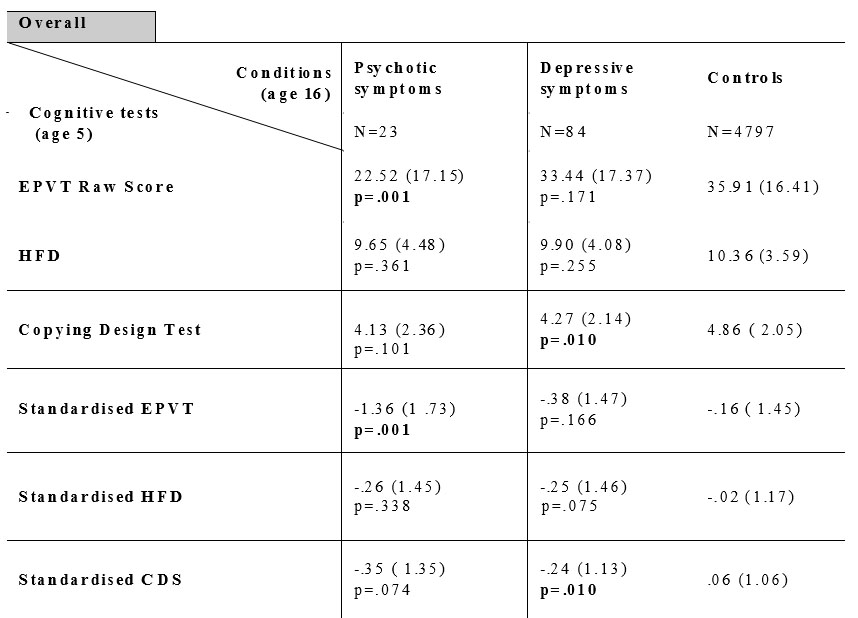858x618 pixels.
Task: Select the EPVT Raw Score row label
Action: point(96,187)
